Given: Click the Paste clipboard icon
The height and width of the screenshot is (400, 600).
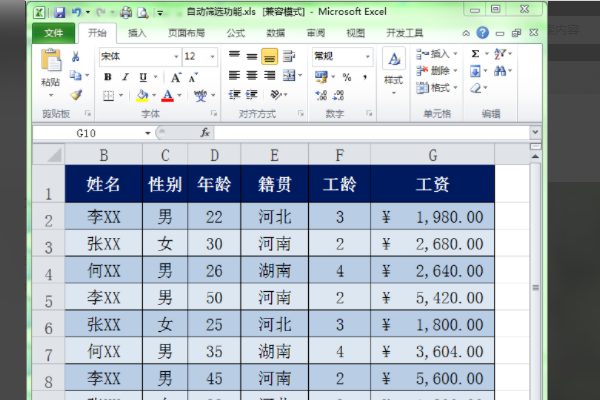Looking at the screenshot, I should 51,60.
